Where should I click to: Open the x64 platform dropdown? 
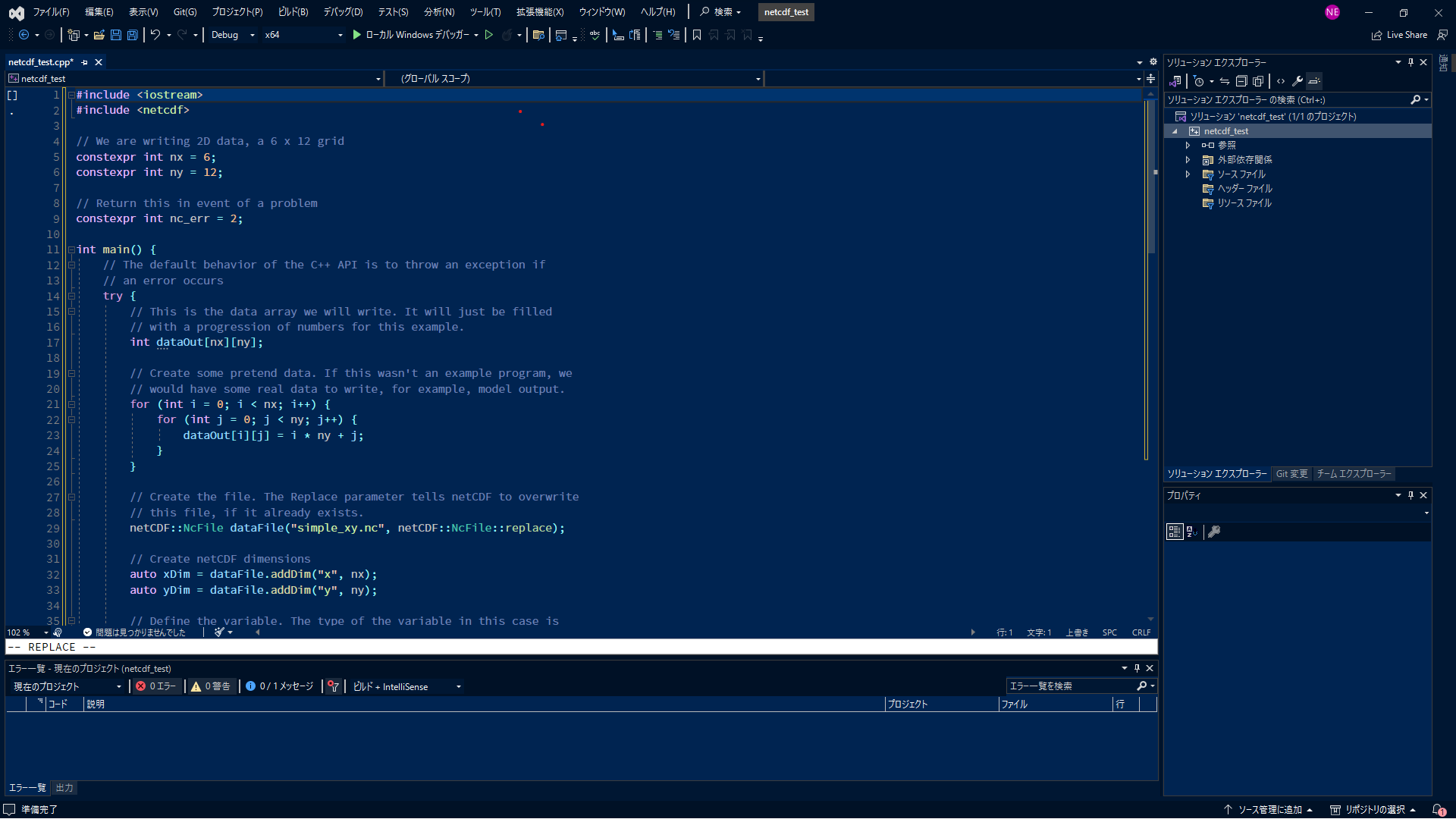(x=303, y=35)
